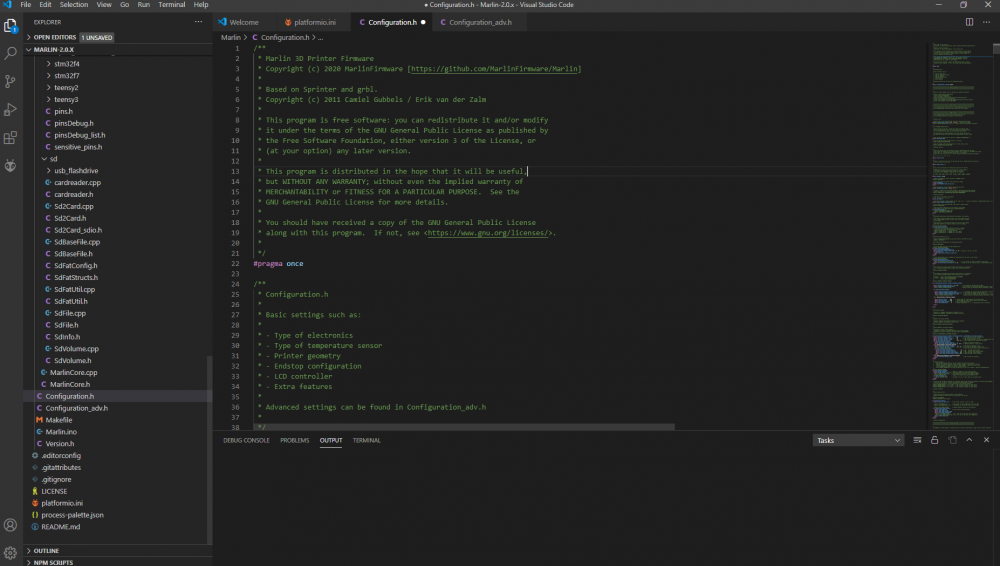Open the Search view in activity bar

tap(10, 53)
